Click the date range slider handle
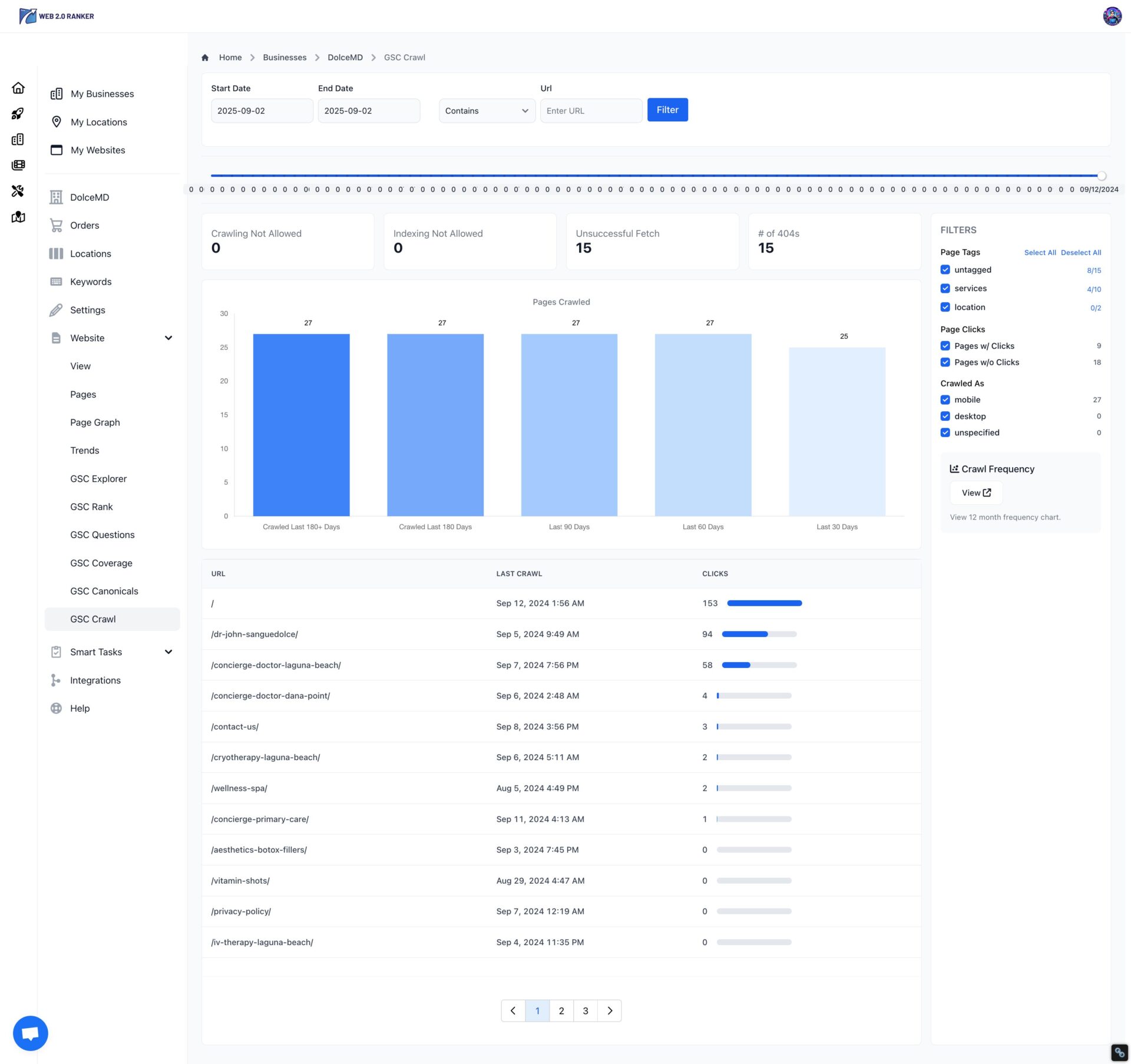The image size is (1131, 1064). tap(1102, 176)
